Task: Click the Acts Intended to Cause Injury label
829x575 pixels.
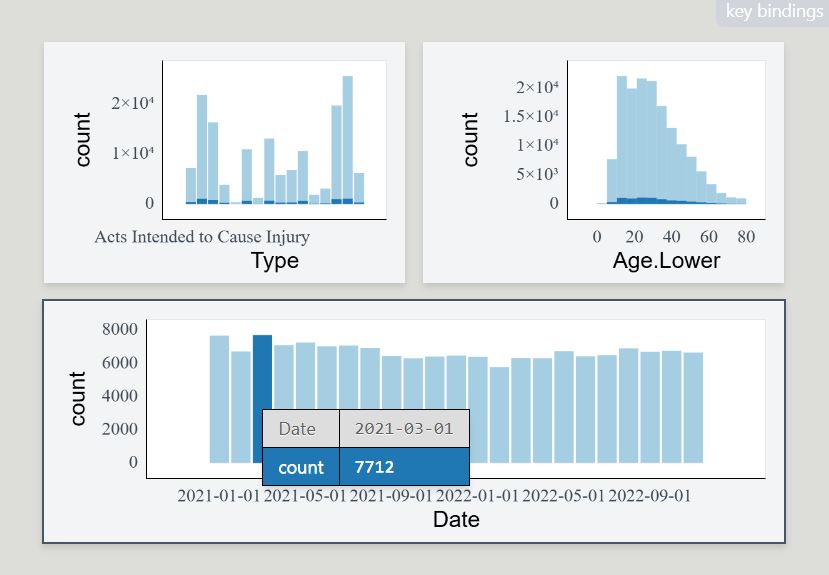Action: [x=202, y=237]
